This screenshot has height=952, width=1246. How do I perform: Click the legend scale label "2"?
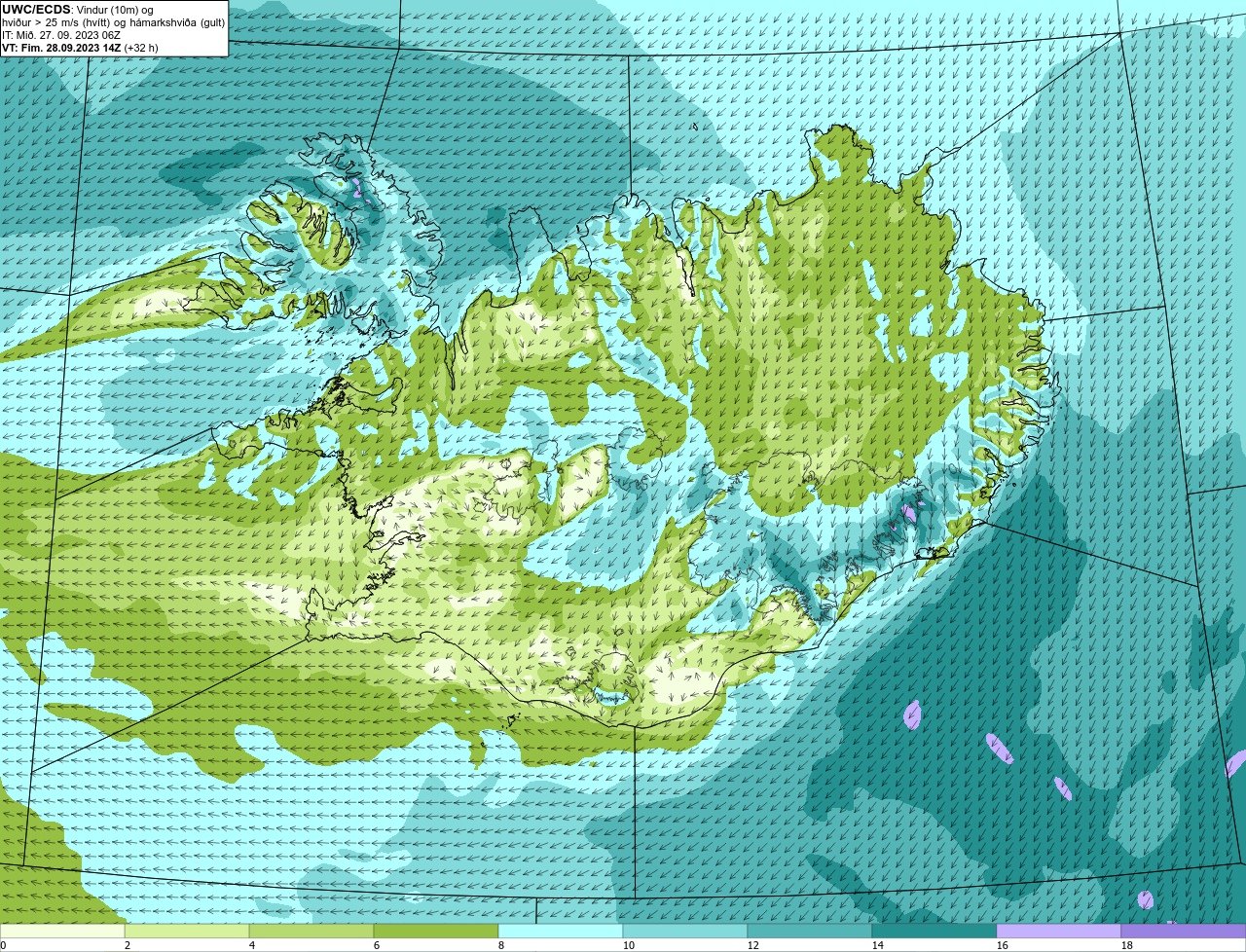pyautogui.click(x=128, y=945)
